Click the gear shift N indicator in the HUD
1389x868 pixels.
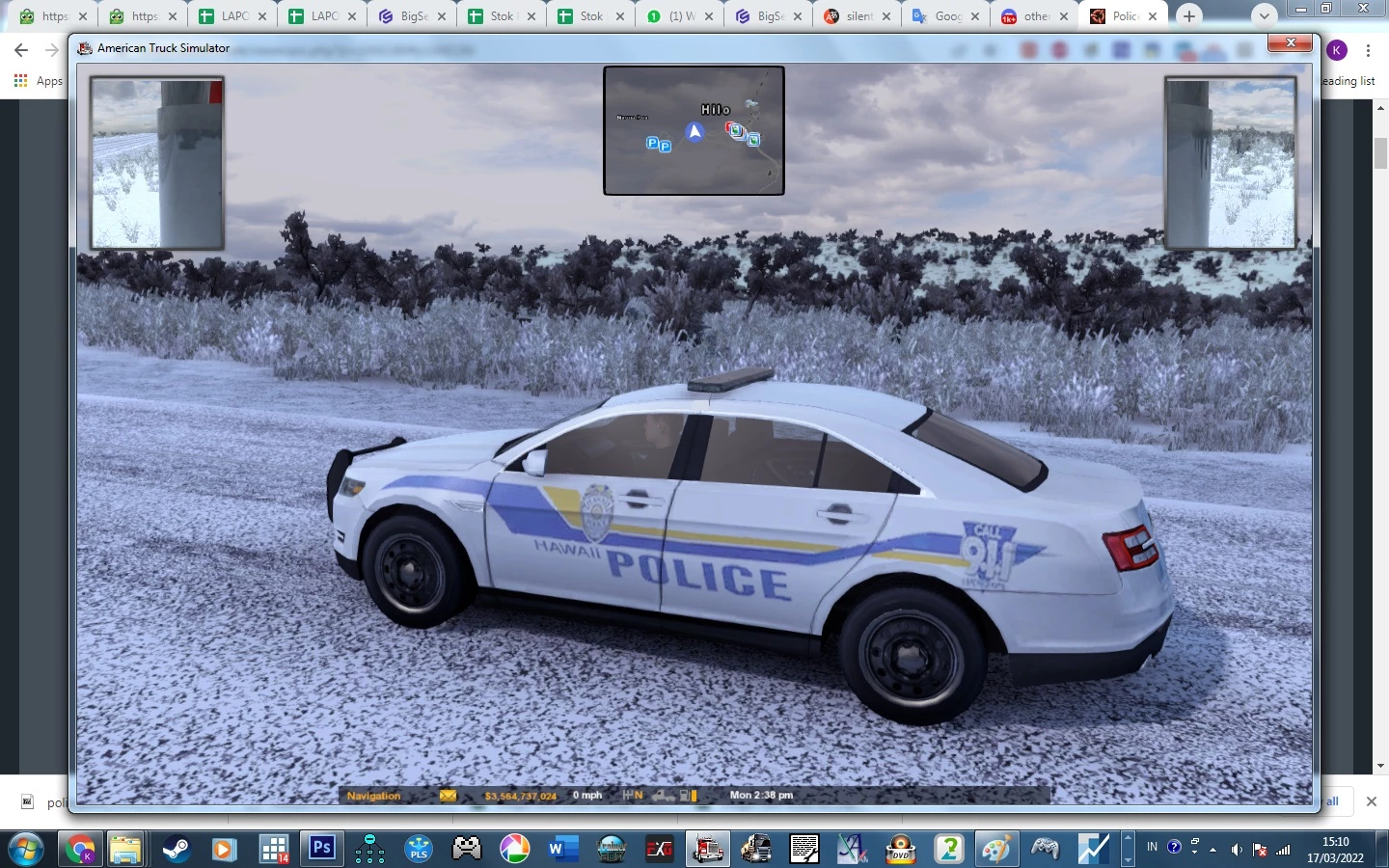point(633,796)
